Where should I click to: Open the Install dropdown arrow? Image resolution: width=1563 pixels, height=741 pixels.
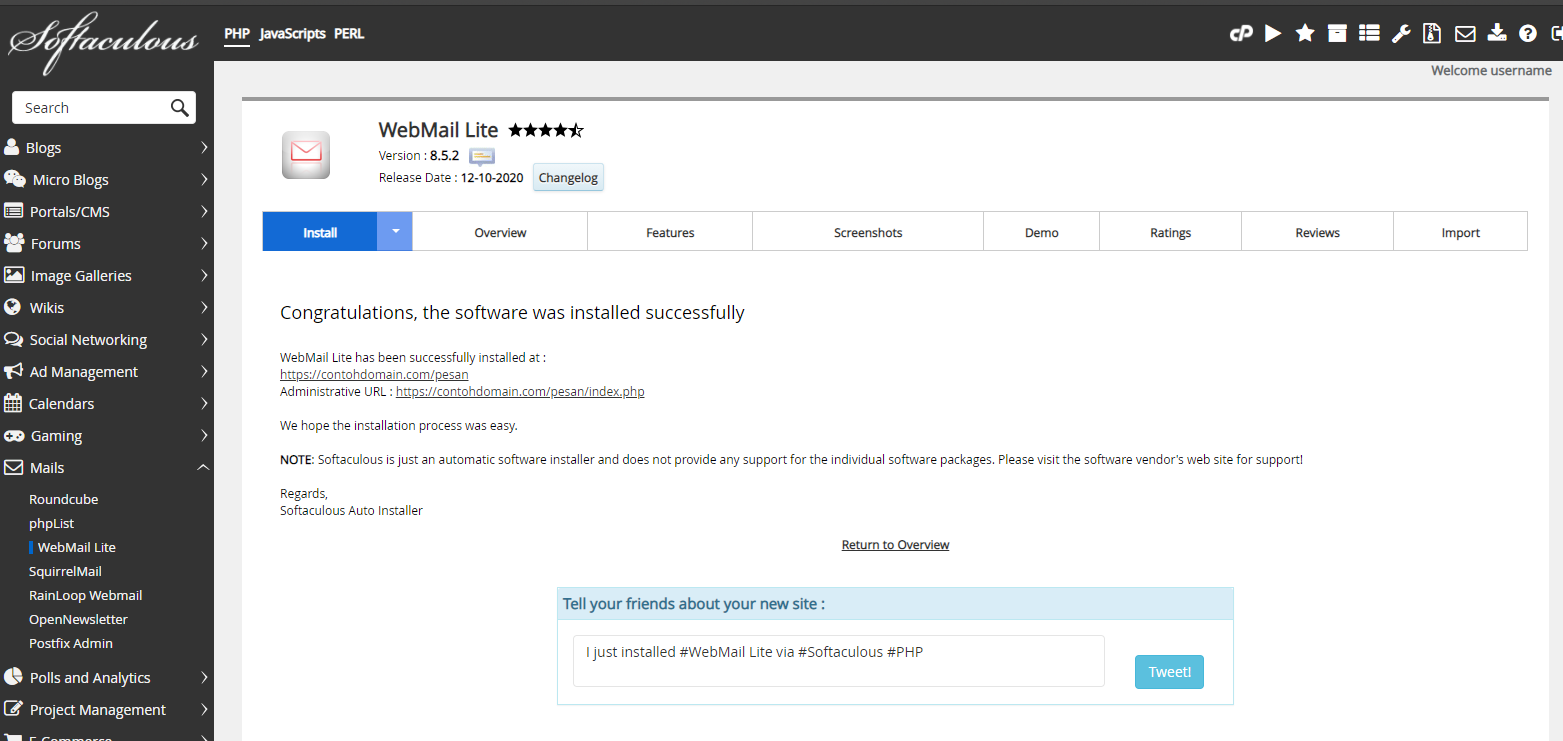394,231
